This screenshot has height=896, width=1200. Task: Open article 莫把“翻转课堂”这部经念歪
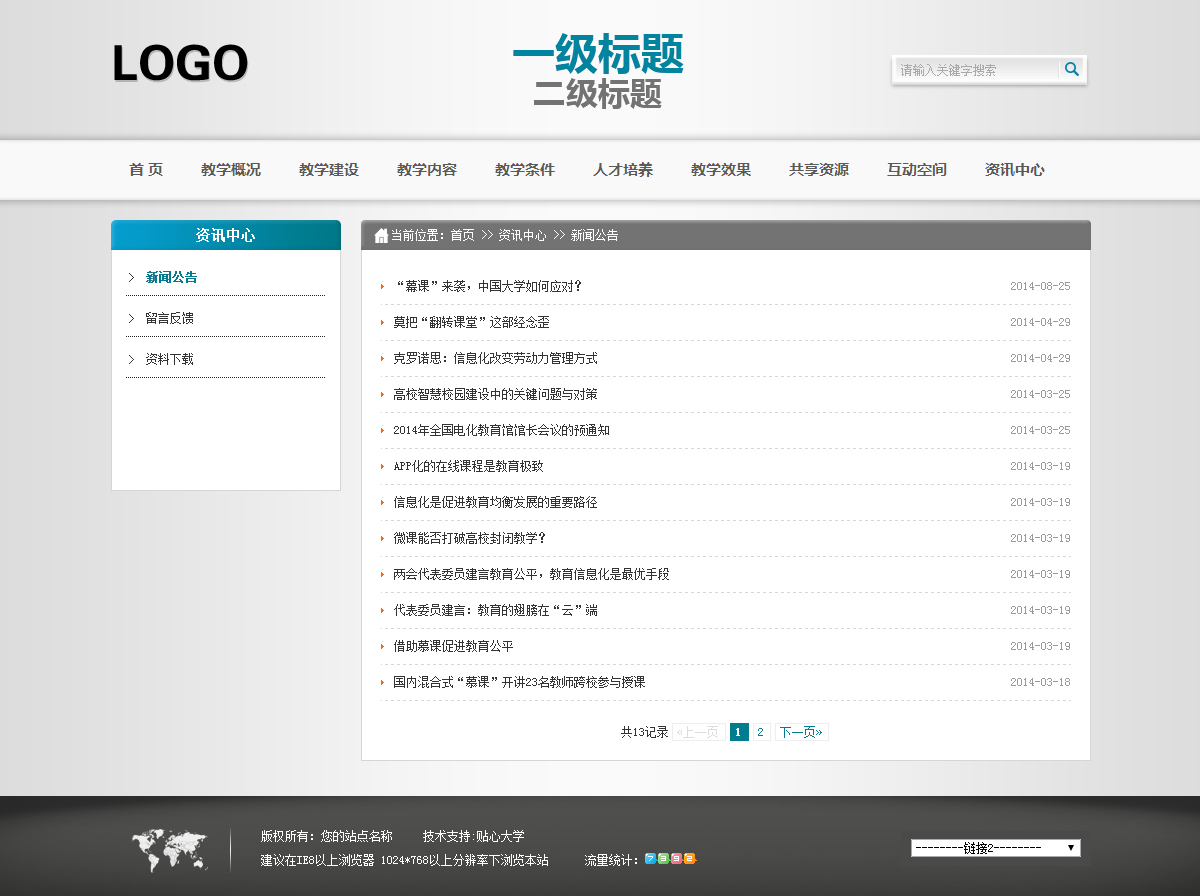[471, 322]
